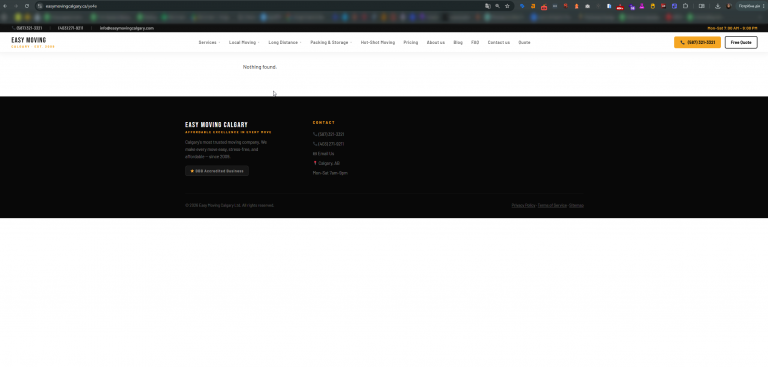Reload the page with the refresh icon
The width and height of the screenshot is (768, 367).
pyautogui.click(x=26, y=6)
